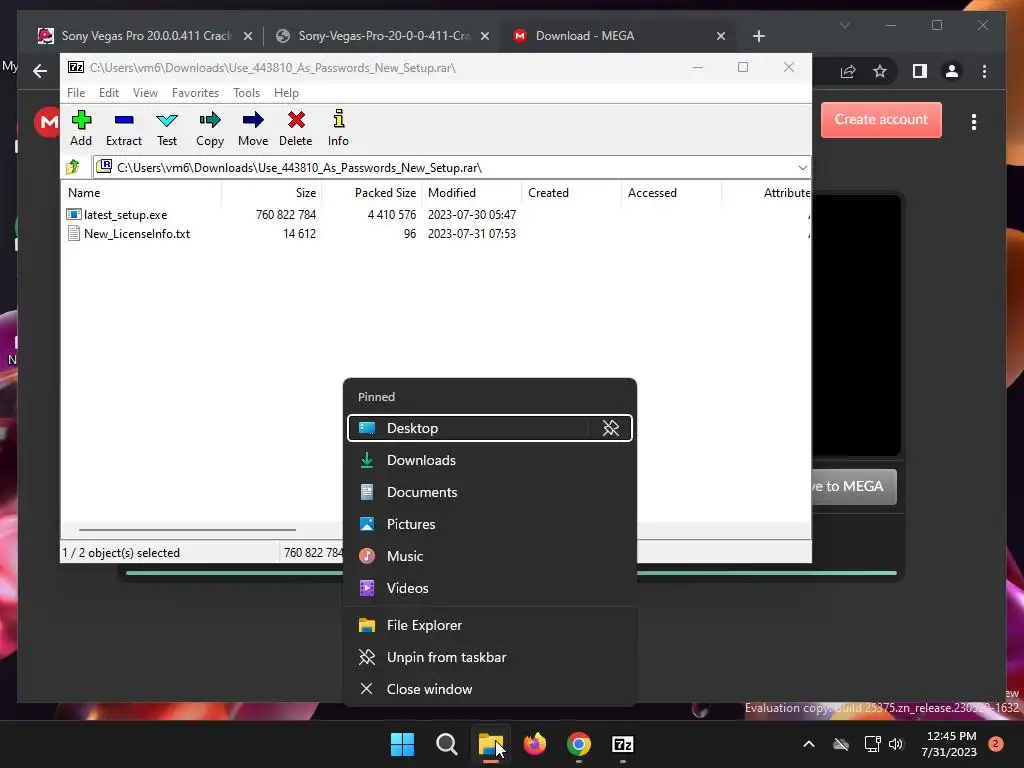This screenshot has width=1024, height=768.
Task: Go up one folder level in 7-Zip
Action: 73,168
